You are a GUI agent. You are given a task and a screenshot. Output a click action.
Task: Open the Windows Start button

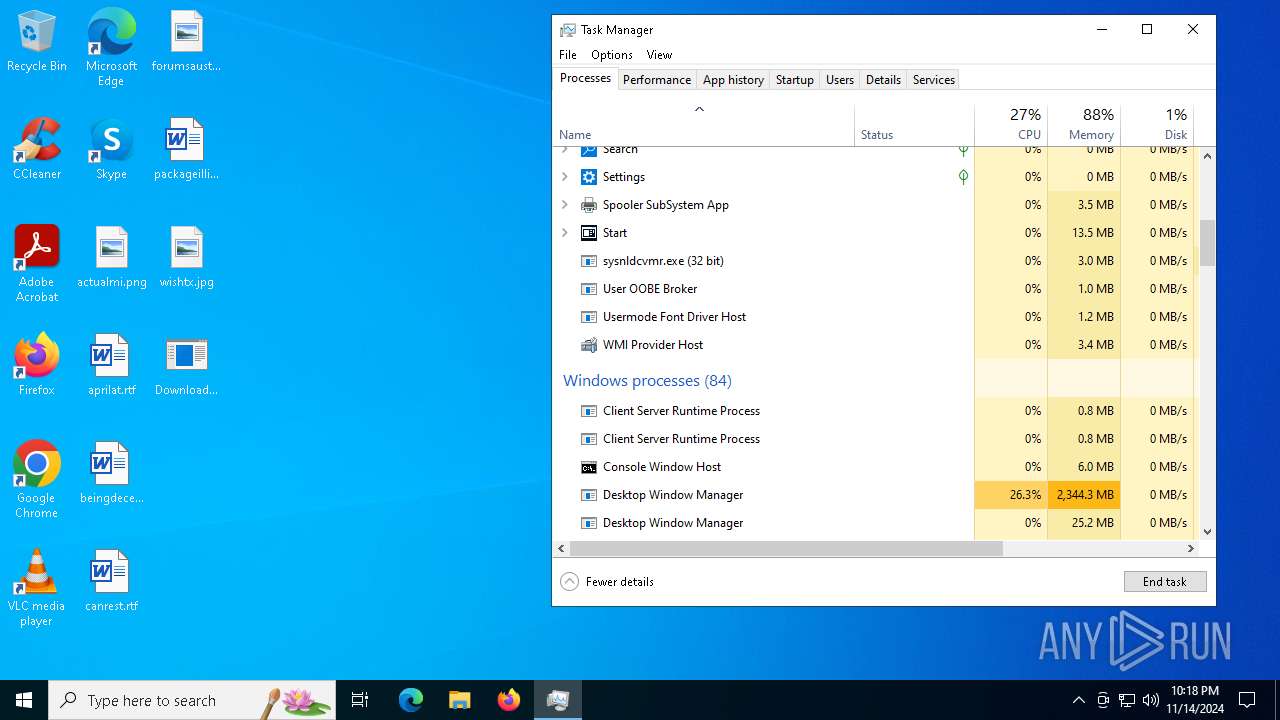[24, 700]
